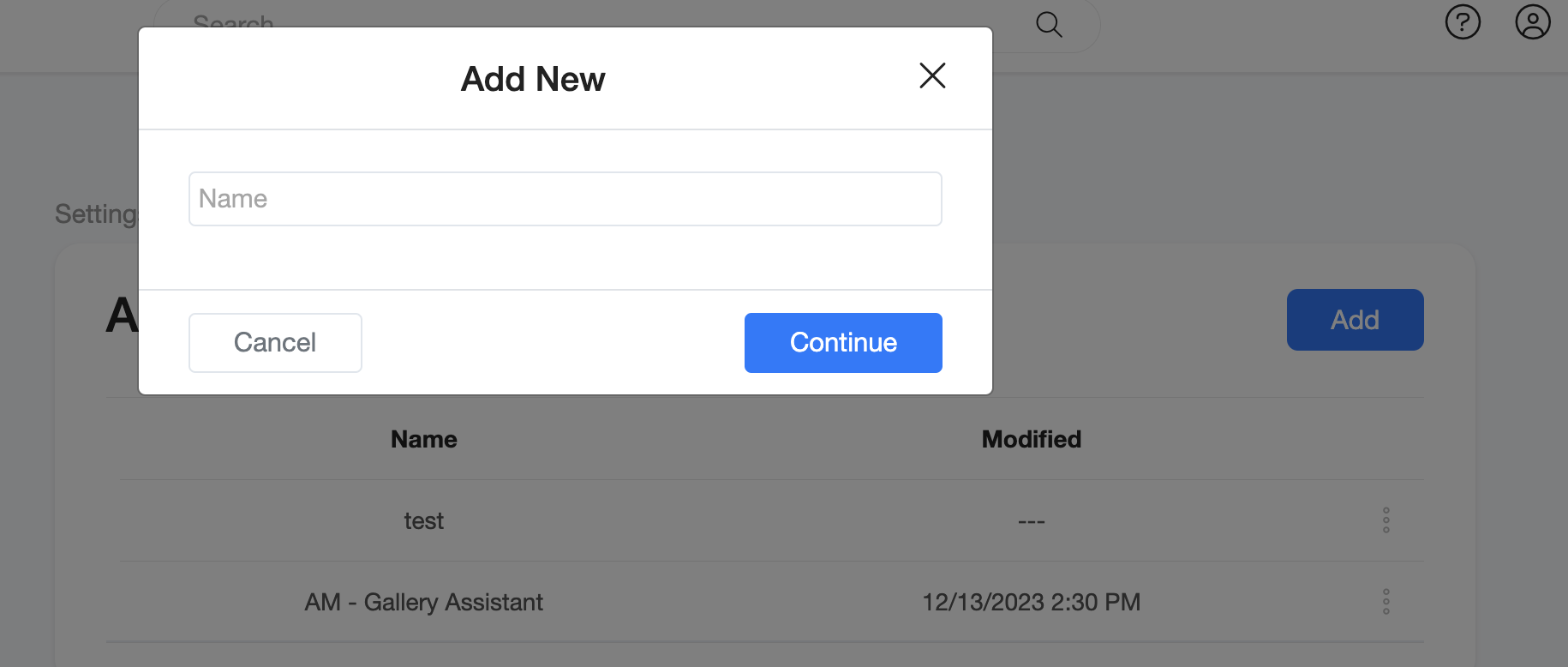Image resolution: width=1568 pixels, height=667 pixels.
Task: Select the AM - Gallery Assistant entry
Action: [424, 603]
